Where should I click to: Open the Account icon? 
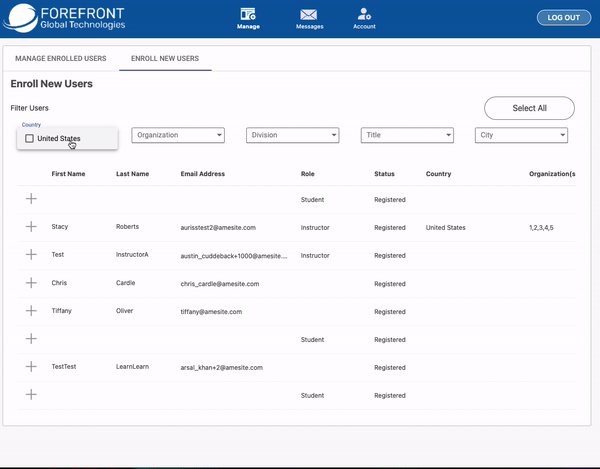[x=364, y=15]
